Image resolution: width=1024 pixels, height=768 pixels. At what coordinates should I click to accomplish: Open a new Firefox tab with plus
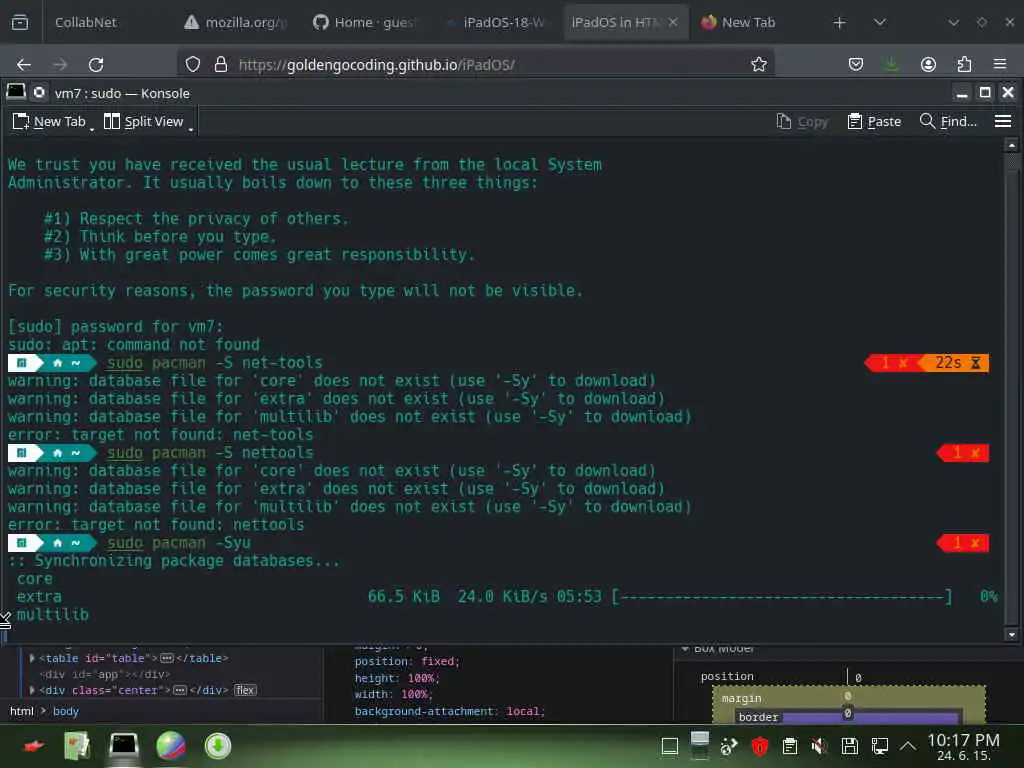839,23
